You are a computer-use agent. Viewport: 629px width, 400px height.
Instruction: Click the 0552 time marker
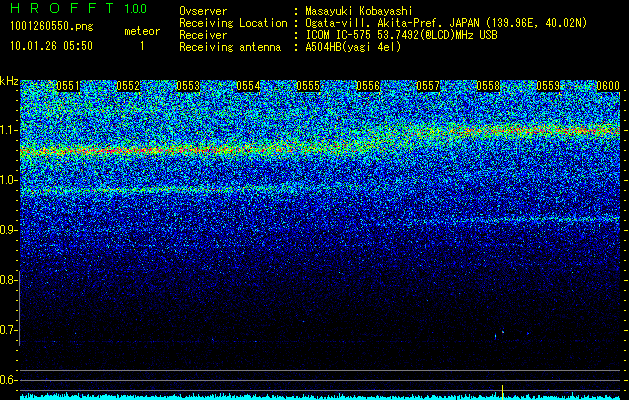[128, 86]
